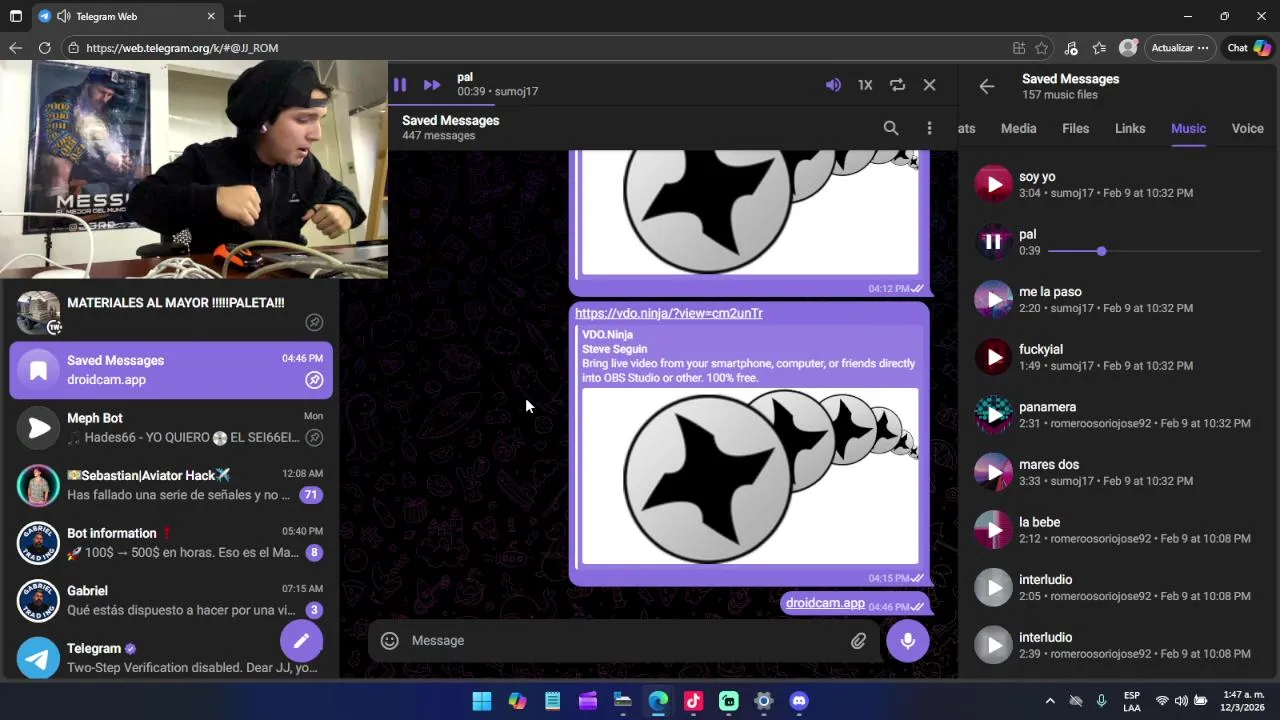Open Discord from taskbar
The height and width of the screenshot is (720, 1280).
tap(799, 701)
